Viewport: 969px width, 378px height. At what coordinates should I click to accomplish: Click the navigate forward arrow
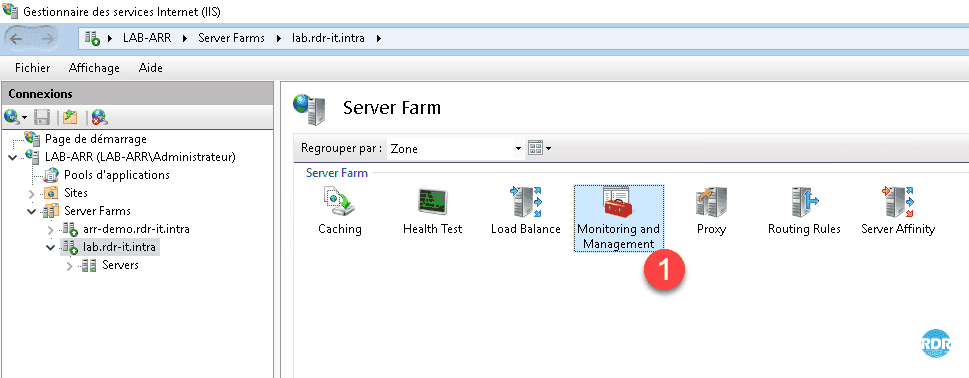pyautogui.click(x=48, y=38)
